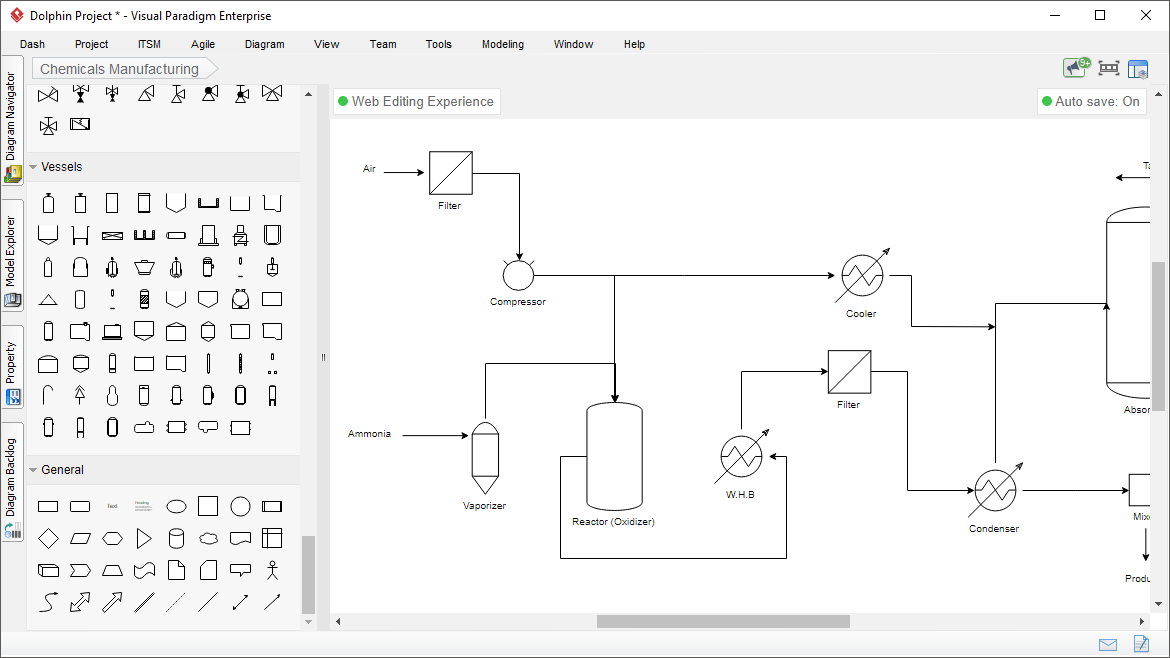
Task: Collapse the General palette section
Action: coord(33,470)
